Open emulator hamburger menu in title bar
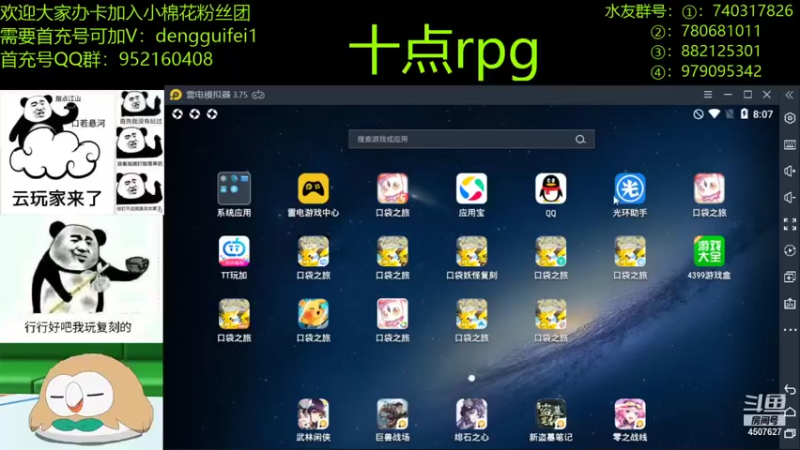Image resolution: width=800 pixels, height=450 pixels. [x=708, y=95]
